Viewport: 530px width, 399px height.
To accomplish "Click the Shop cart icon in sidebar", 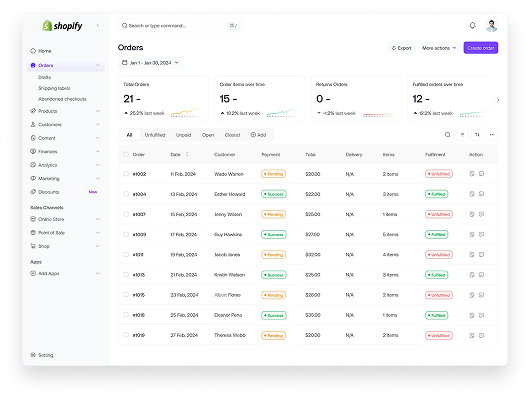I will tap(33, 246).
